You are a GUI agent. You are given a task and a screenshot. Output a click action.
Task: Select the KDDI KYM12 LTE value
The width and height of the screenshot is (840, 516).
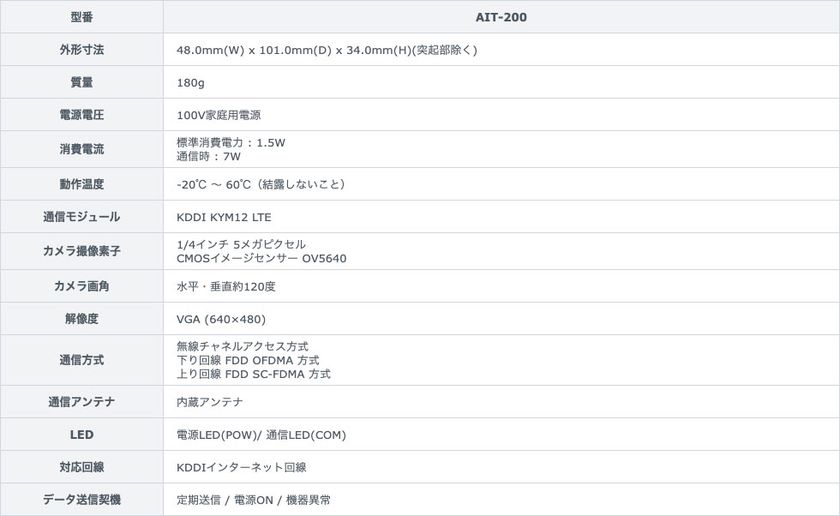tap(224, 217)
